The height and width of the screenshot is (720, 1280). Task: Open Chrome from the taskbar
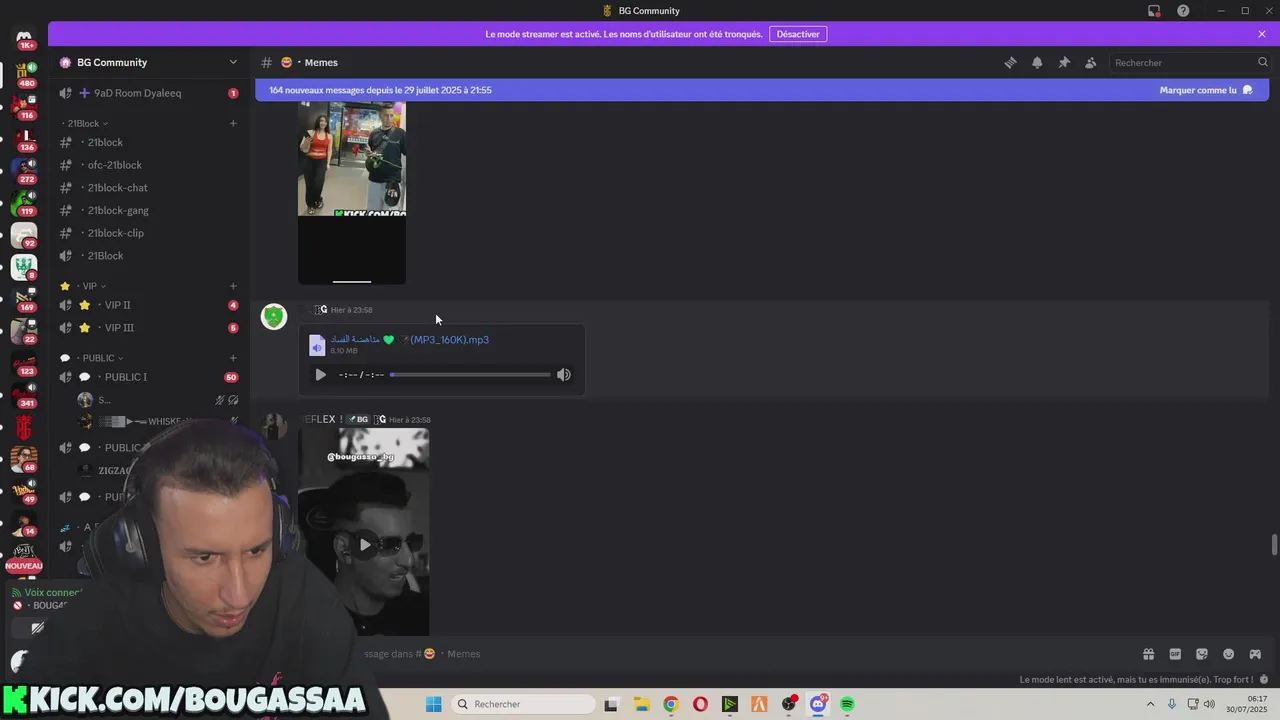click(671, 704)
